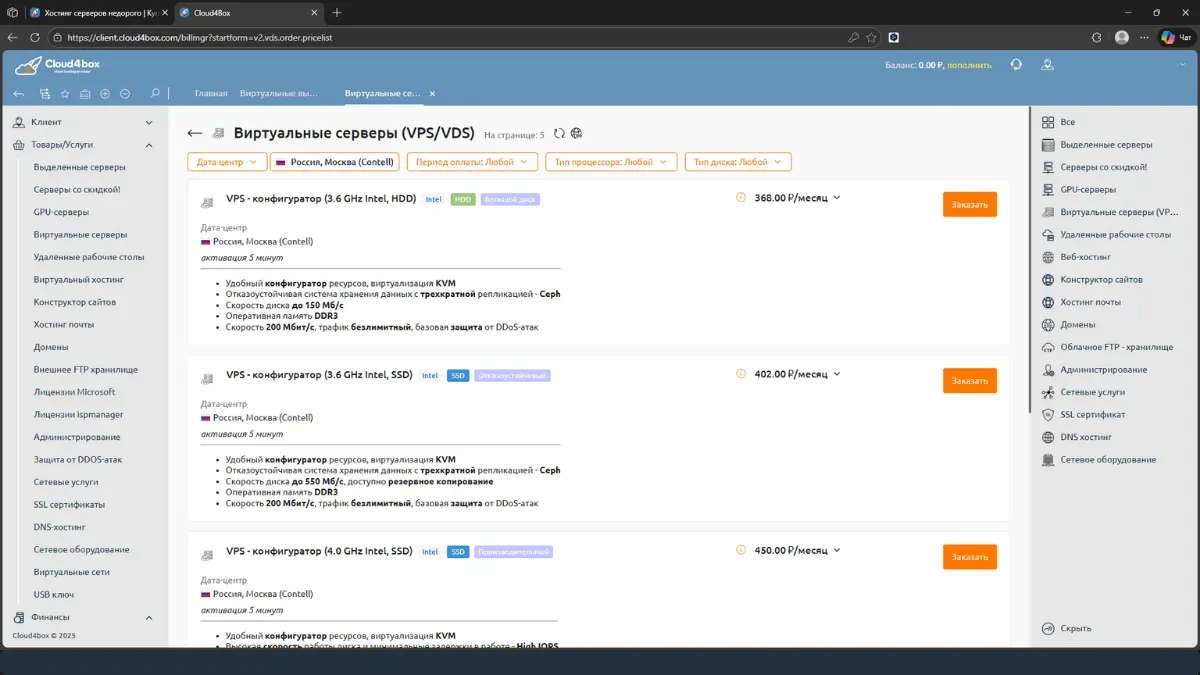Open the Тип диска filter dropdown

point(738,162)
